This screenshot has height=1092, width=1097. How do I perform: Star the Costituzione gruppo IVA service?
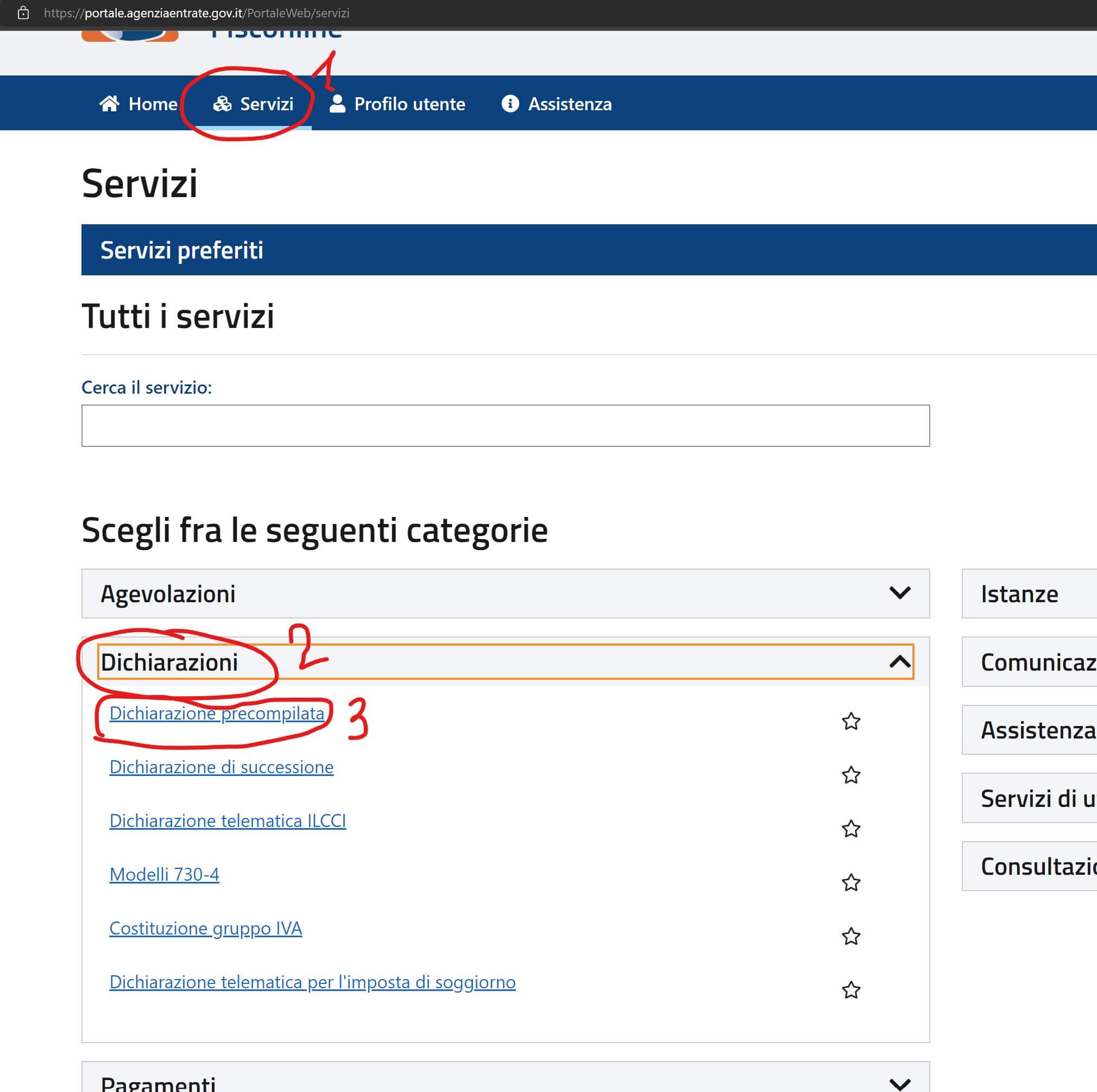tap(850, 936)
